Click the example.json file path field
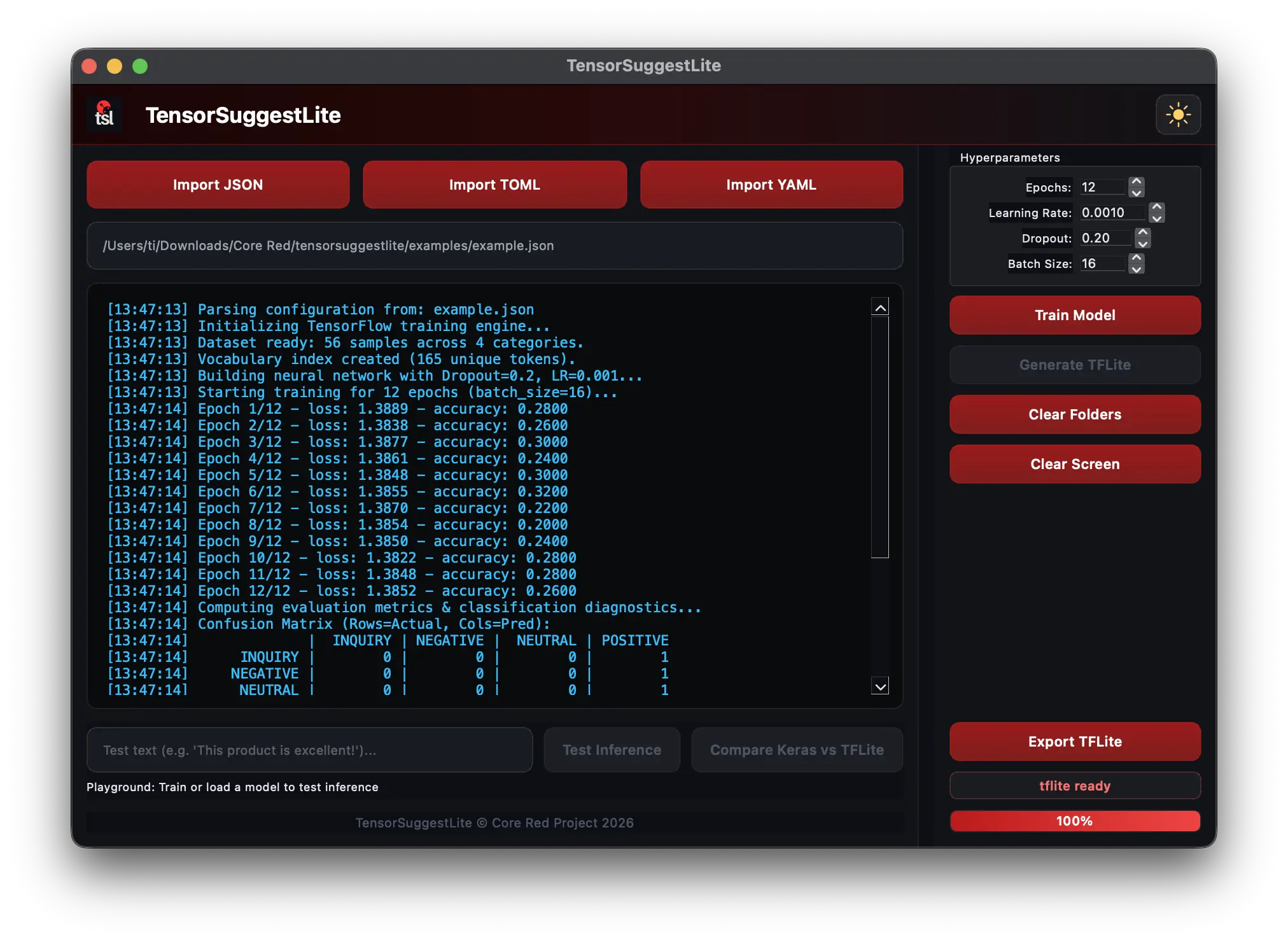The image size is (1288, 942). tap(494, 246)
